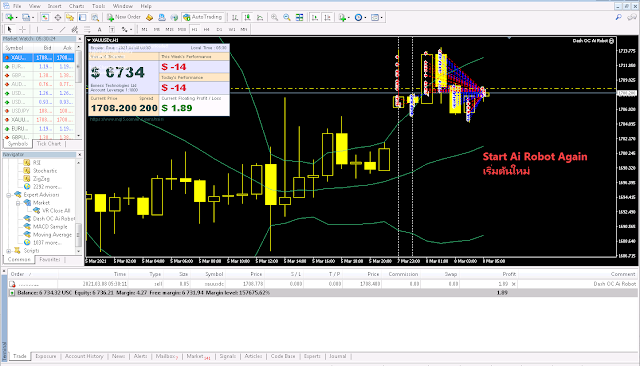Select the Vertical Line drawing tool
640x366 pixels.
(x=37, y=29)
